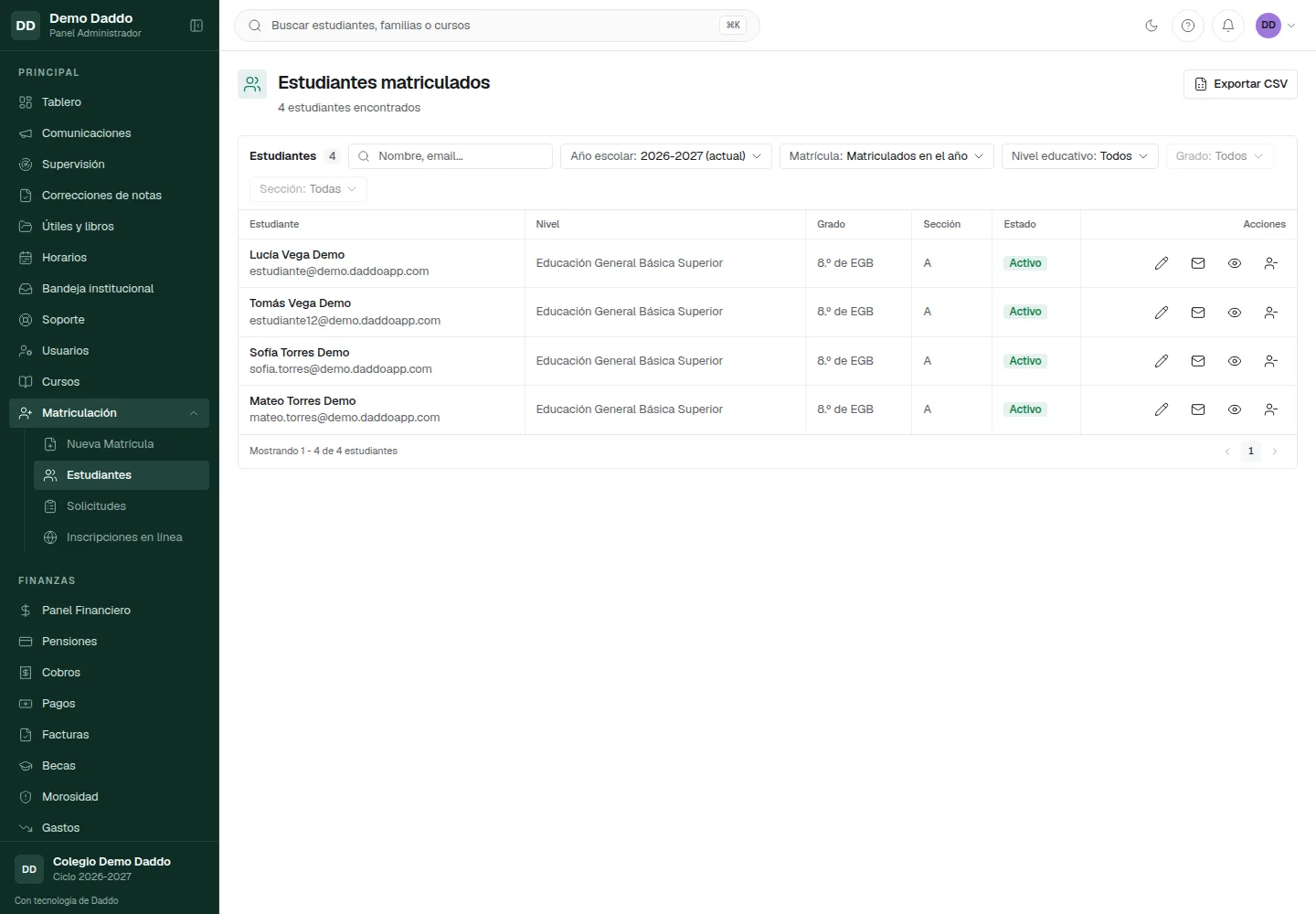This screenshot has height=914, width=1316.
Task: Open Matrícula filter dropdown
Action: pyautogui.click(x=886, y=156)
